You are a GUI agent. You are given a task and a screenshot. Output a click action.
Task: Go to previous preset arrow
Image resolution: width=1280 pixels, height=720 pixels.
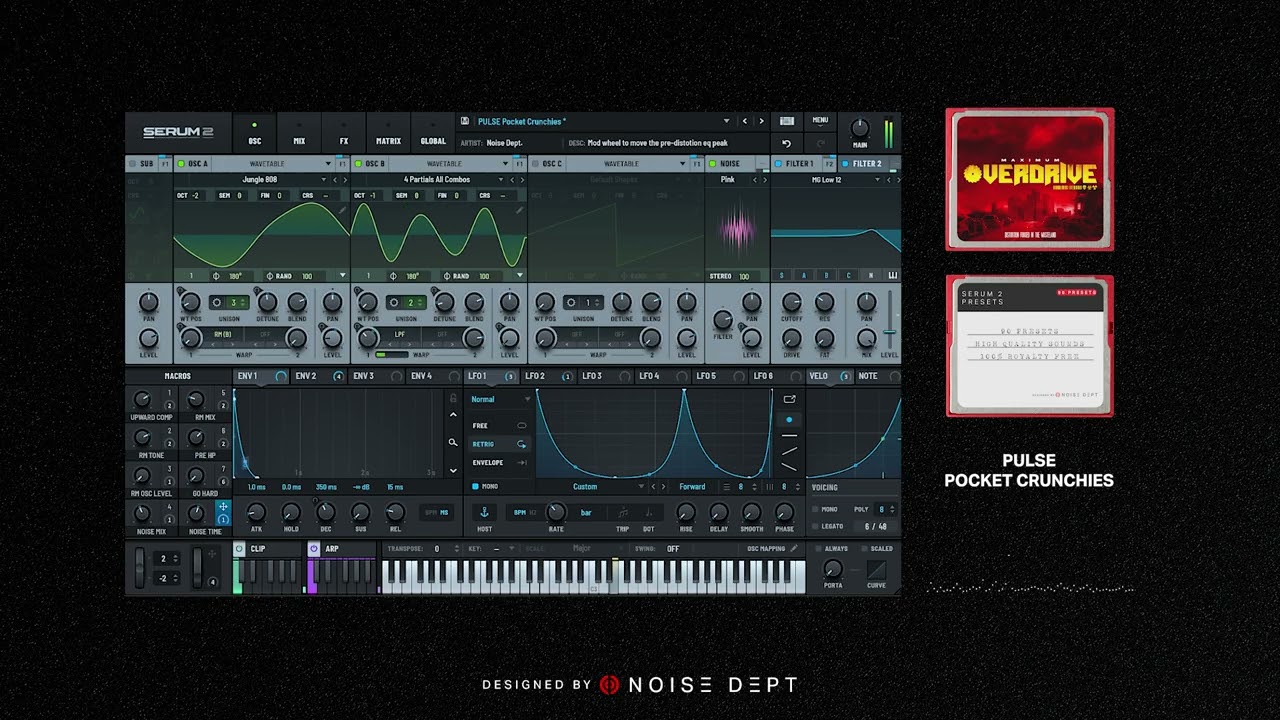tap(744, 121)
